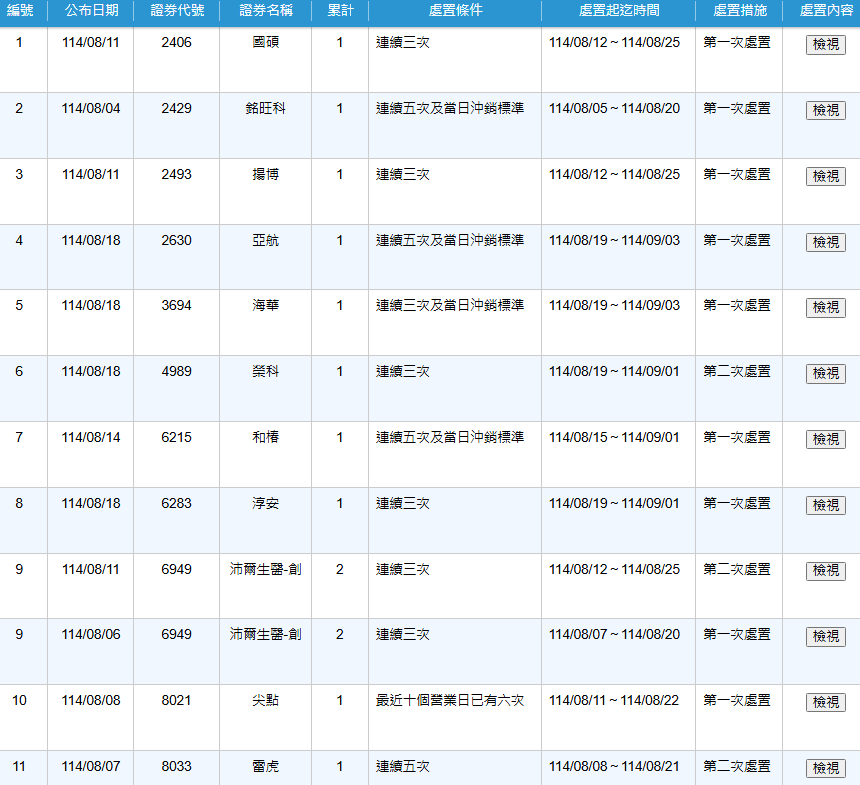The width and height of the screenshot is (860, 785).
Task: View disposition details for 海華 3694
Action: [x=825, y=307]
